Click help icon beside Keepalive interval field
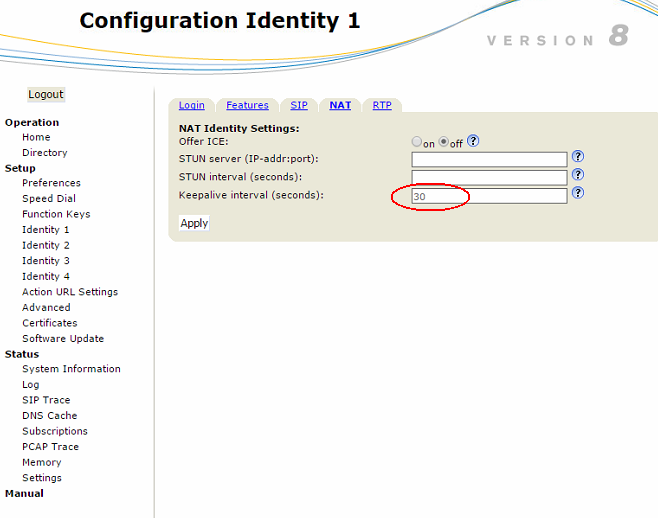The image size is (658, 518). [x=577, y=193]
